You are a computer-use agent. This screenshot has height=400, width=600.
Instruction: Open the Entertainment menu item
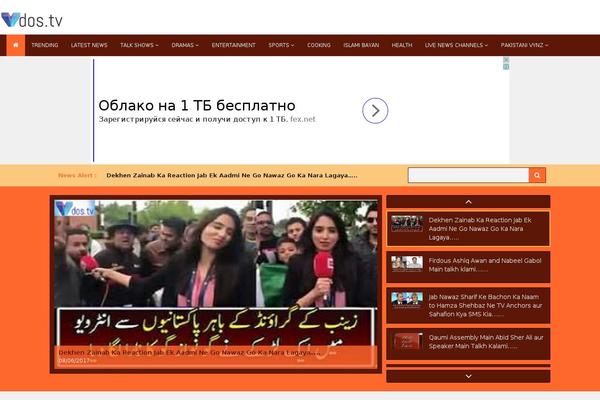pyautogui.click(x=233, y=45)
